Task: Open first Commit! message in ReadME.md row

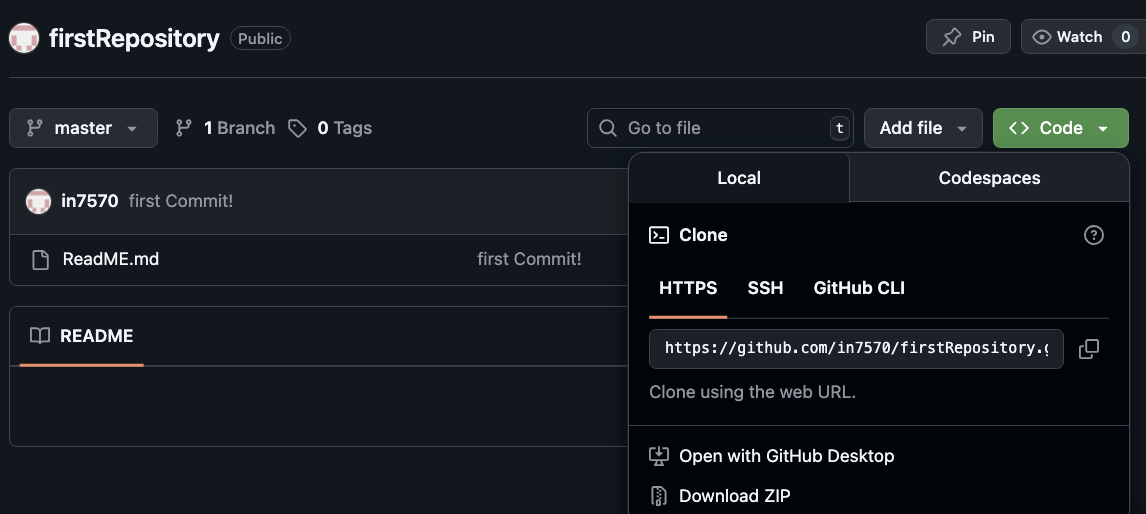Action: point(529,259)
